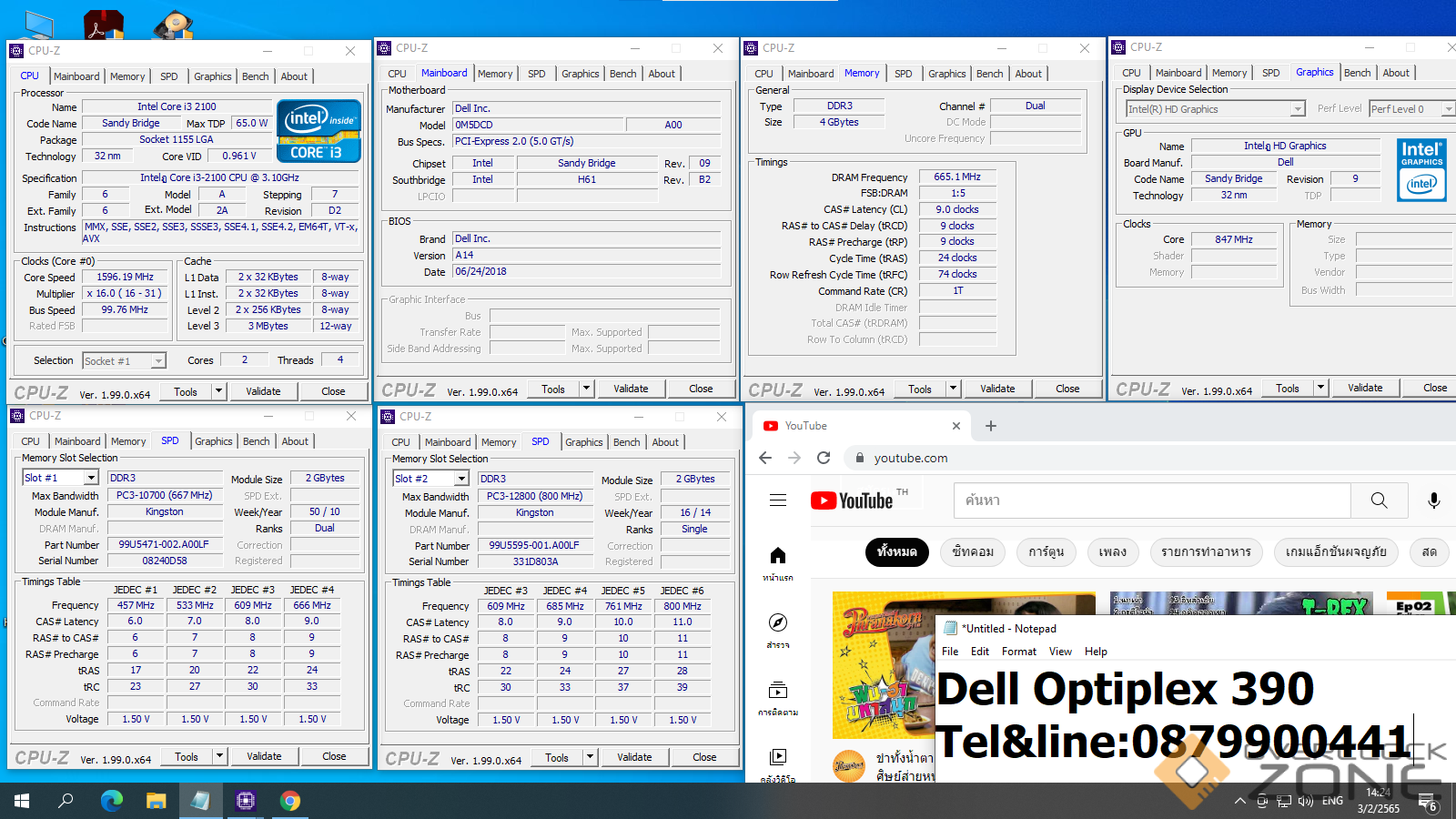1456x819 pixels.
Task: Select the SPD tab in the Dell Inc. Mainboard window
Action: tap(536, 74)
